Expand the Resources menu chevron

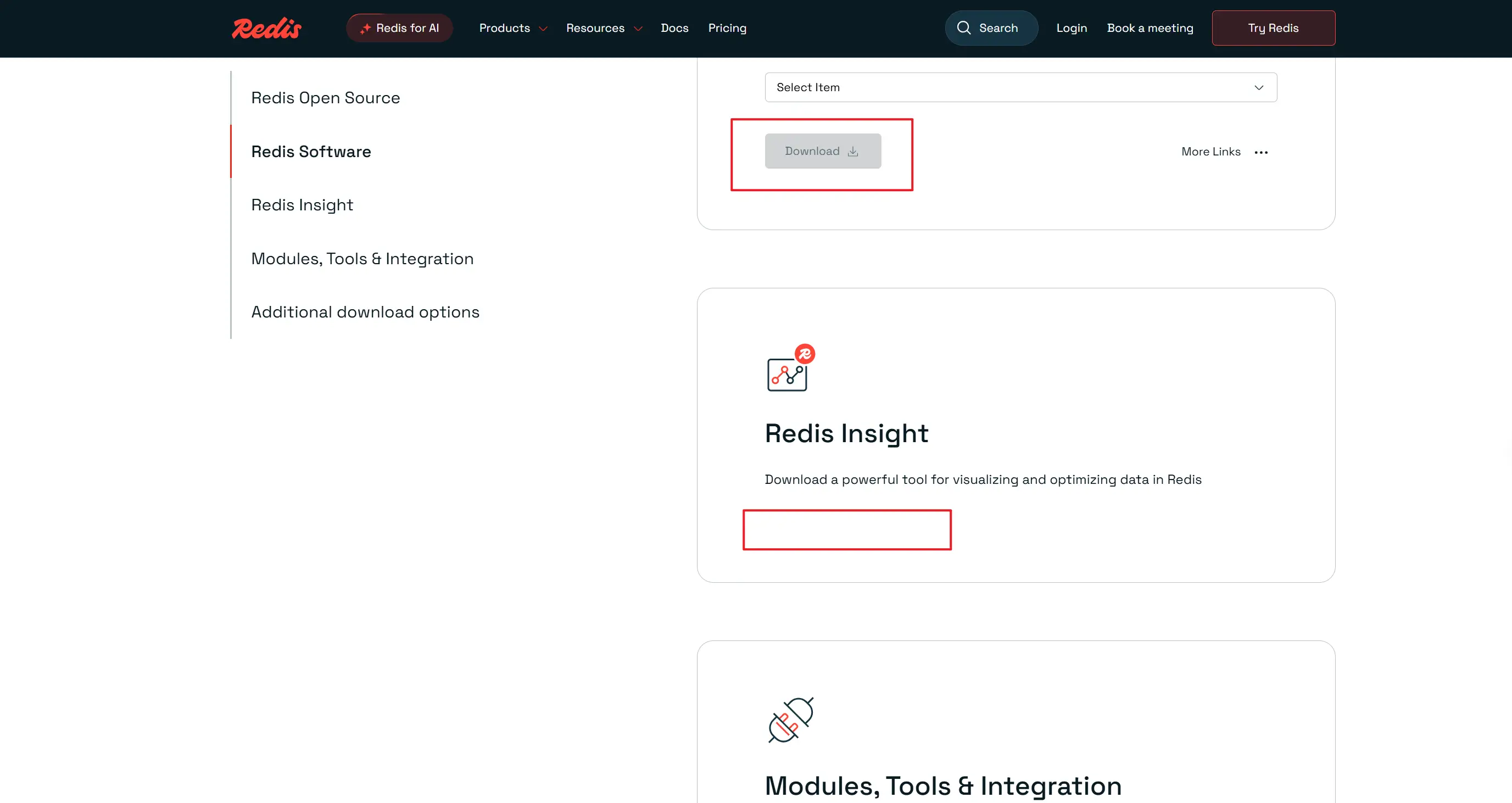tap(638, 29)
